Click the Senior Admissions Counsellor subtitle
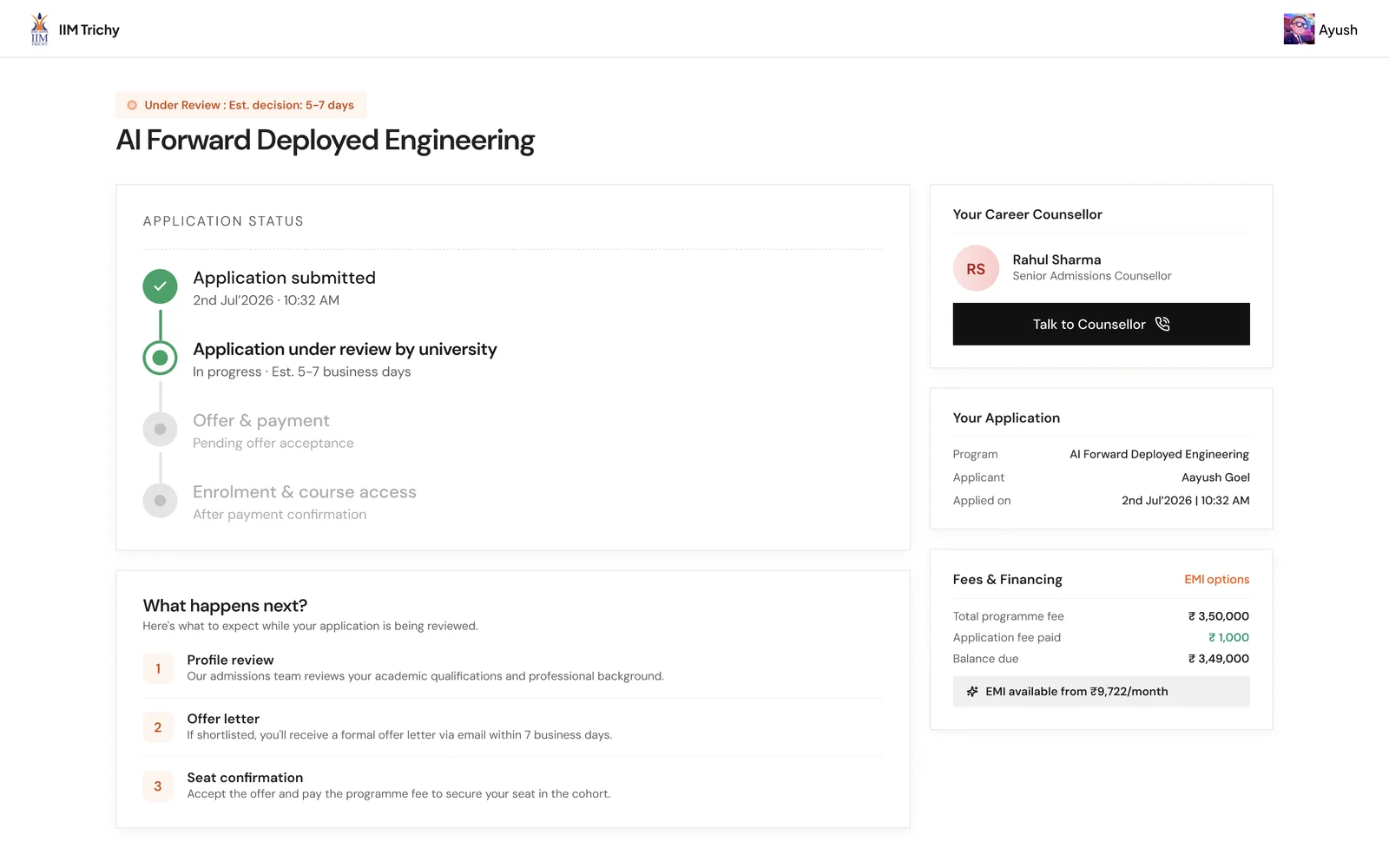Viewport: 1389px width, 868px height. point(1092,276)
